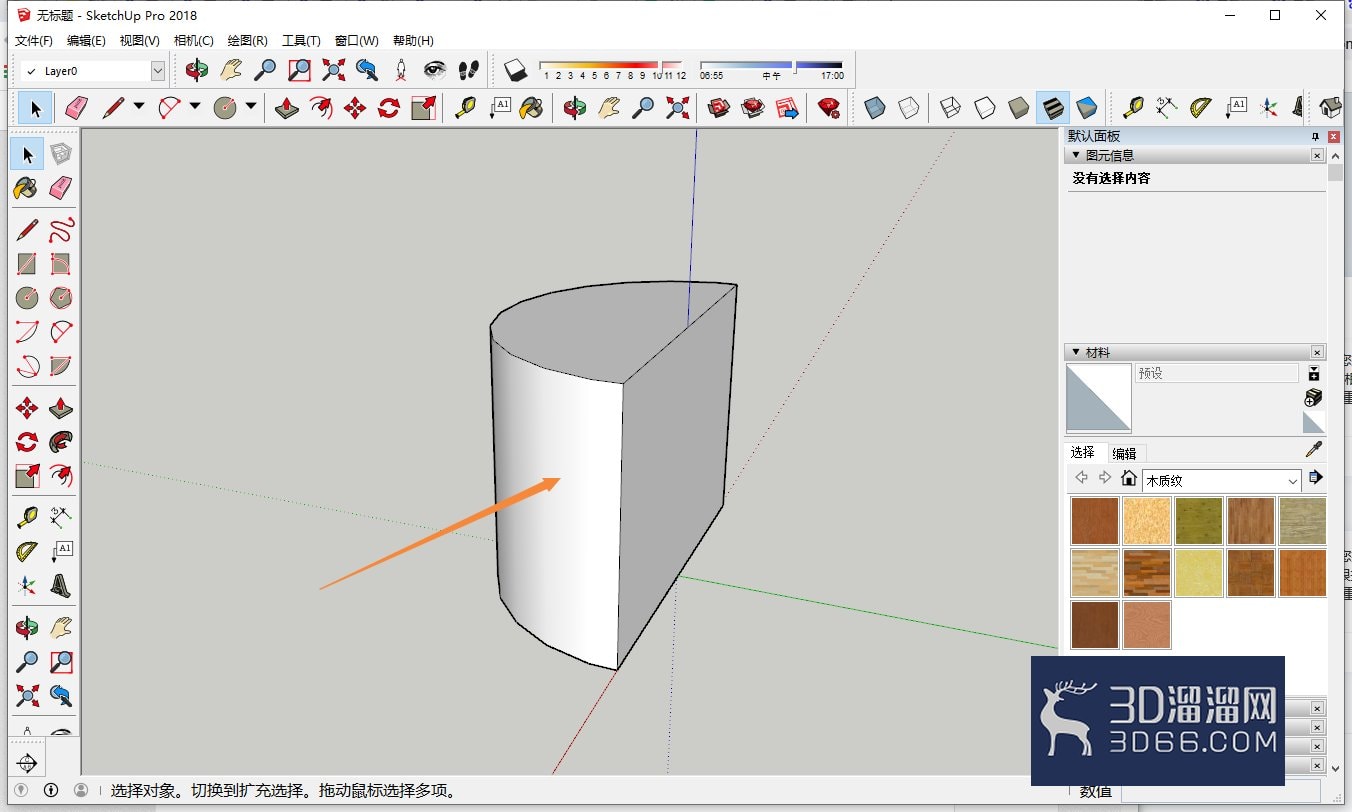
Task: Pick the Push/Pull tool in top toolbar
Action: (x=287, y=108)
